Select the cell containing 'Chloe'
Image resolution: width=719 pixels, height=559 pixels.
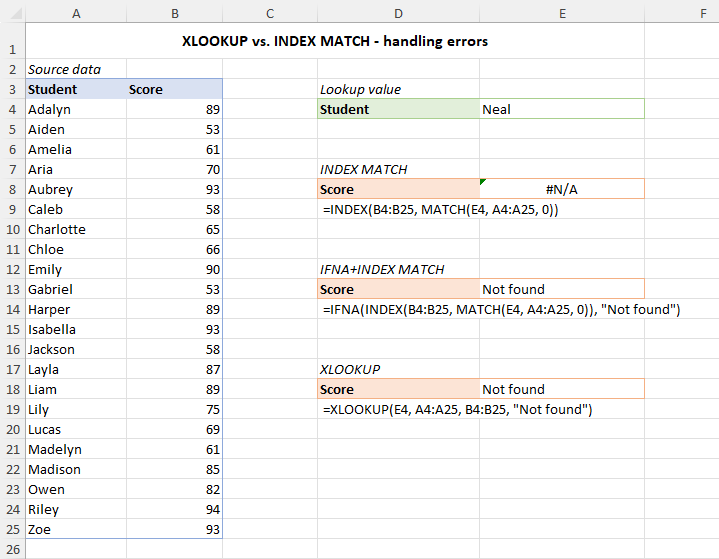pos(76,249)
